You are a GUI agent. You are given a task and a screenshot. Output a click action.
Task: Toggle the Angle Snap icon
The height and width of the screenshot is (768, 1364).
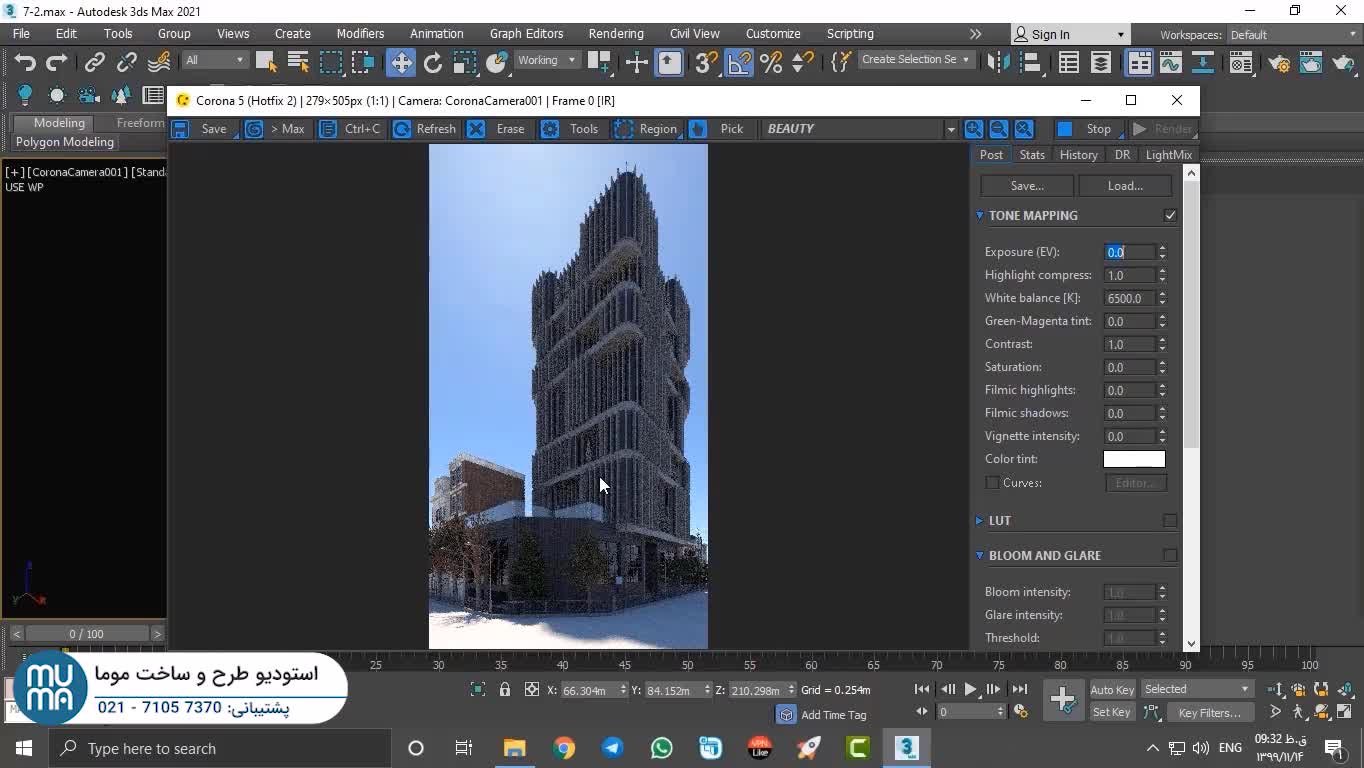point(739,62)
